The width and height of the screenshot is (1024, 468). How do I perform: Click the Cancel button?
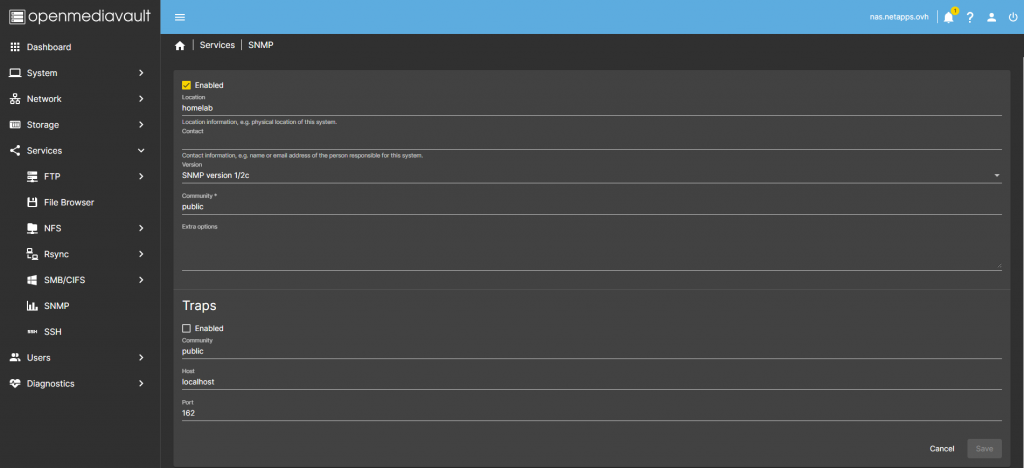click(x=942, y=449)
